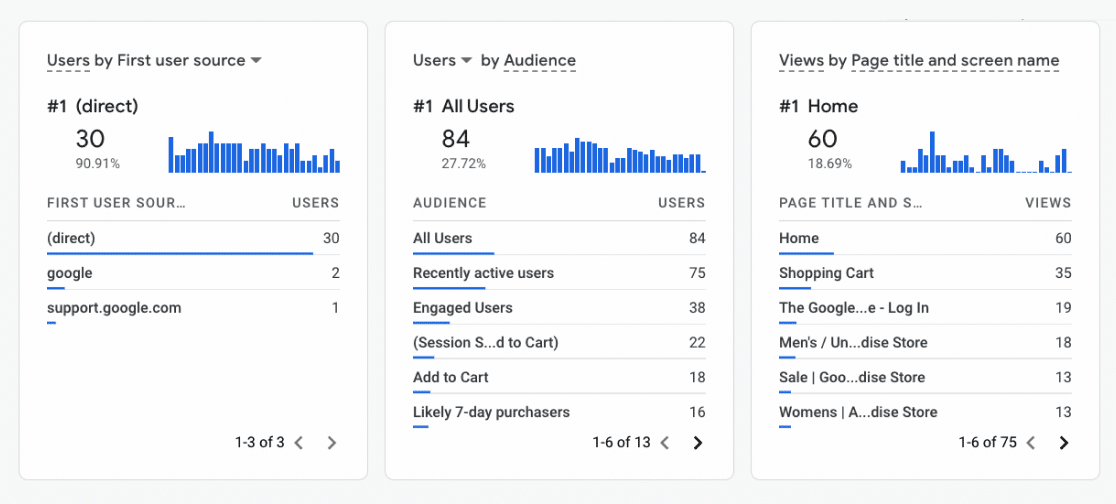
Task: Click the Audience dimension label
Action: point(540,61)
